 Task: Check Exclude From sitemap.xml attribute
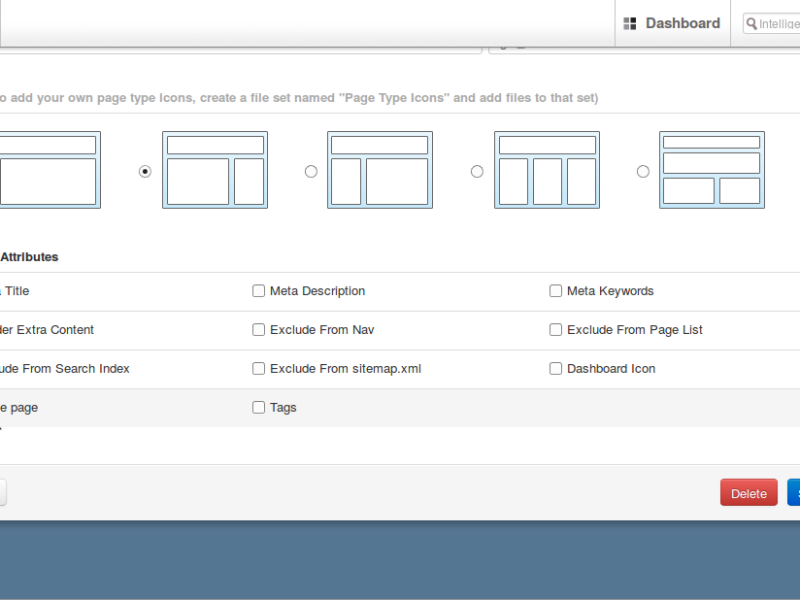(259, 368)
